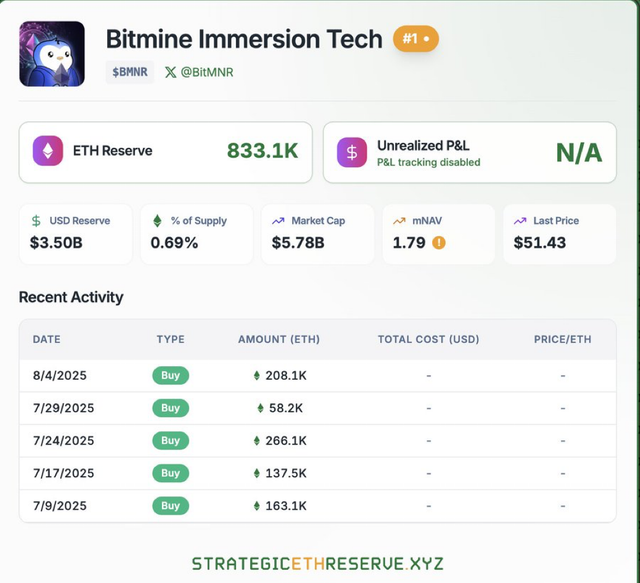Image resolution: width=640 pixels, height=583 pixels.
Task: Click the 7/29/2025 date cell
Action: pos(63,408)
